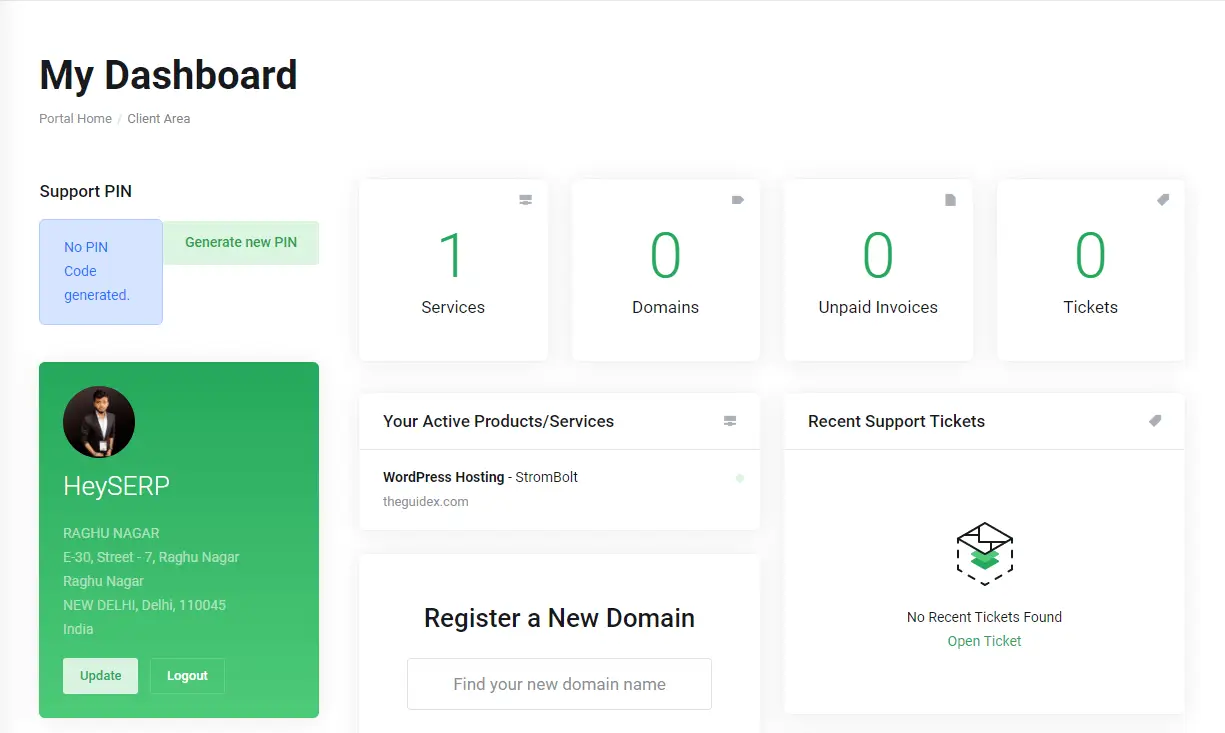The width and height of the screenshot is (1225, 733).
Task: Click the document icon on Unpaid Invoices card
Action: tap(950, 200)
